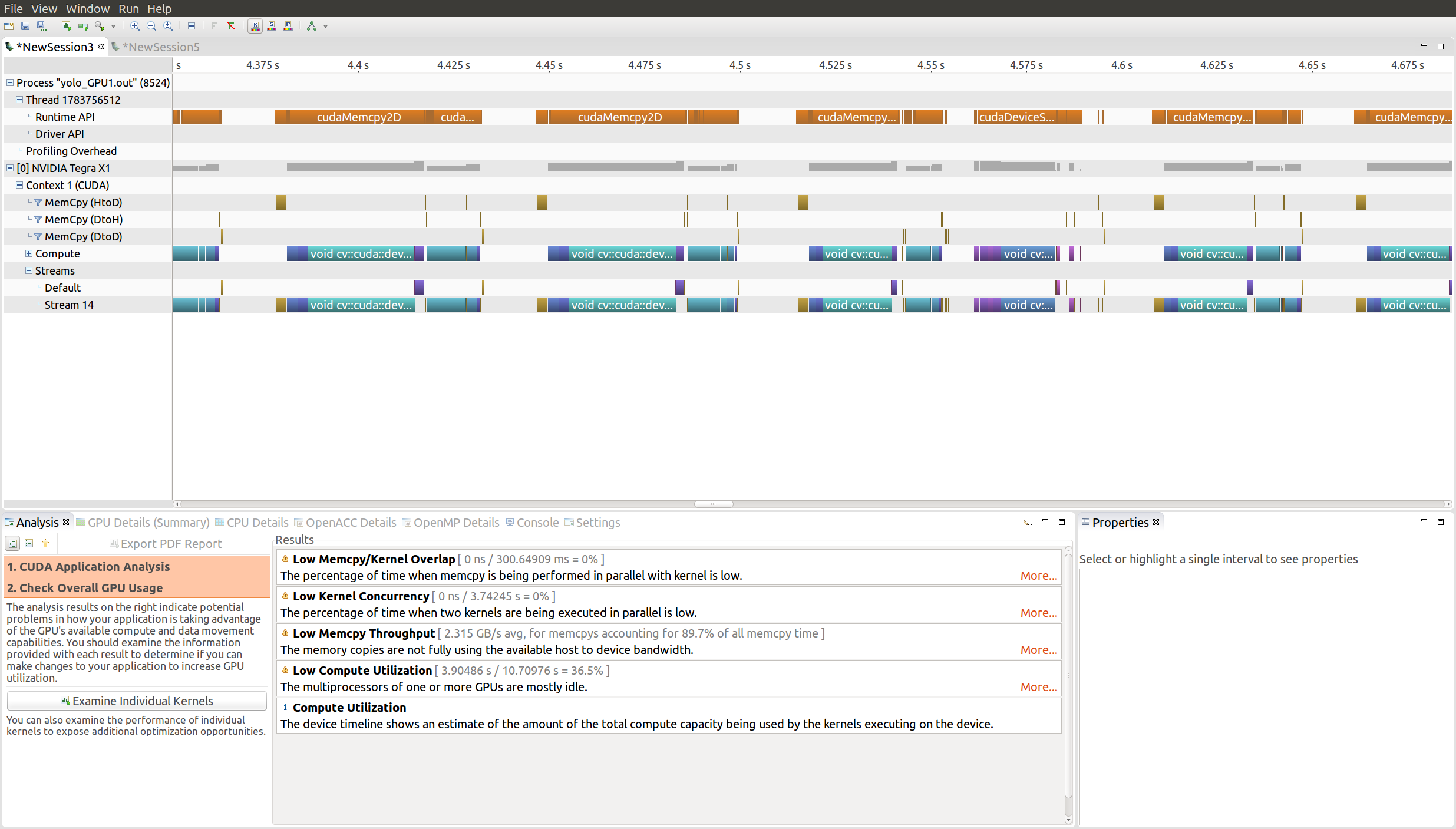This screenshot has height=829, width=1456.
Task: Click the MemCpy (DtoD) filter icon
Action: [38, 236]
